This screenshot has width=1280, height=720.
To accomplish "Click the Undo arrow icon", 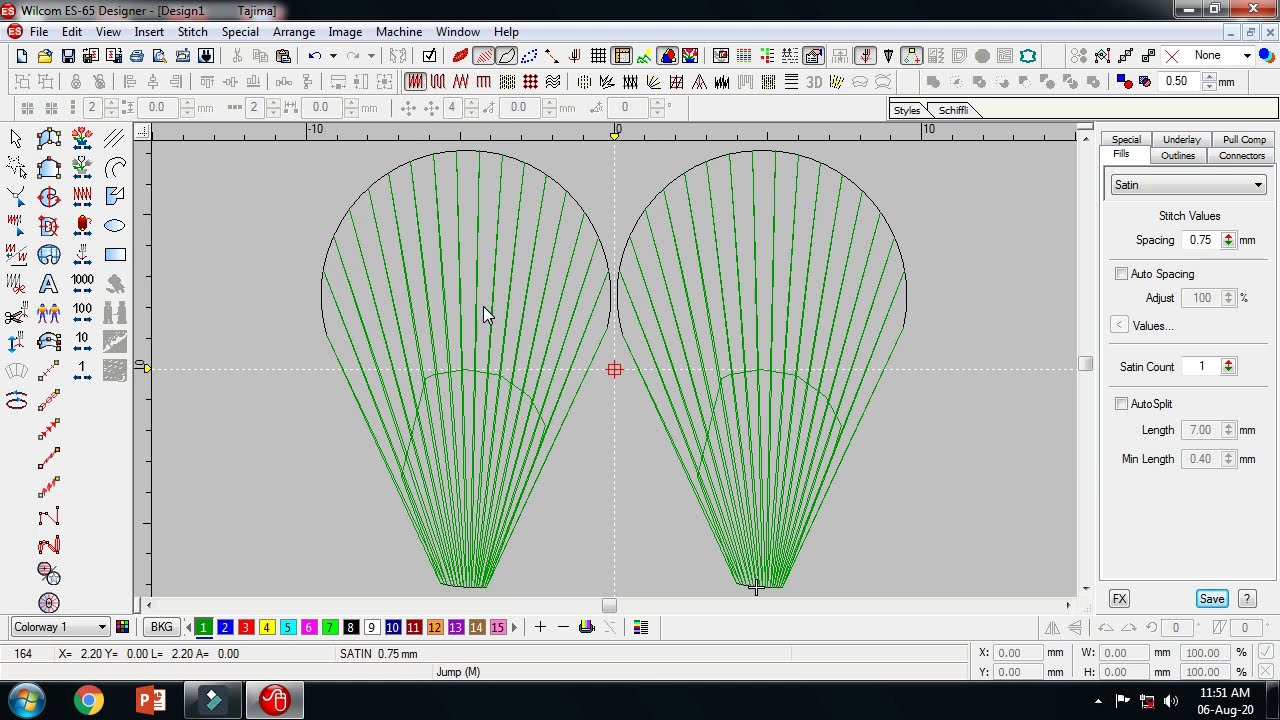I will [x=315, y=56].
